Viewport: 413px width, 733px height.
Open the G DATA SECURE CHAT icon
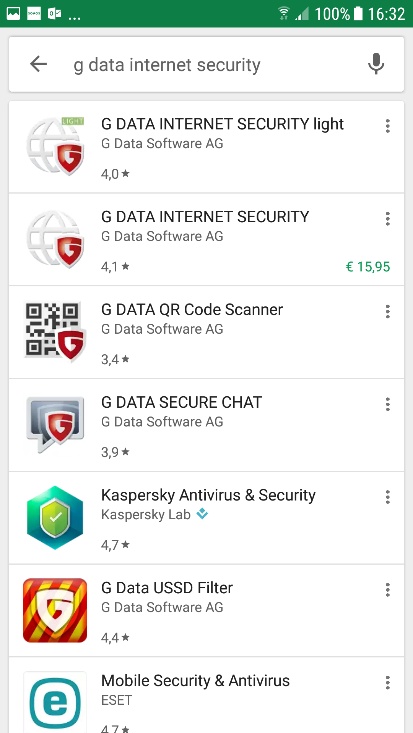55,424
